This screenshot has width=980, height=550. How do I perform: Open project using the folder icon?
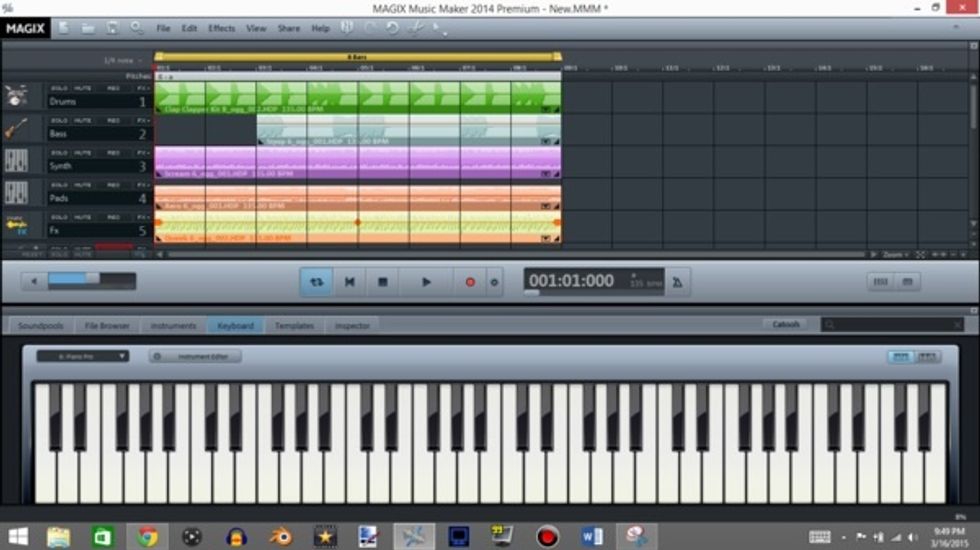tap(88, 28)
